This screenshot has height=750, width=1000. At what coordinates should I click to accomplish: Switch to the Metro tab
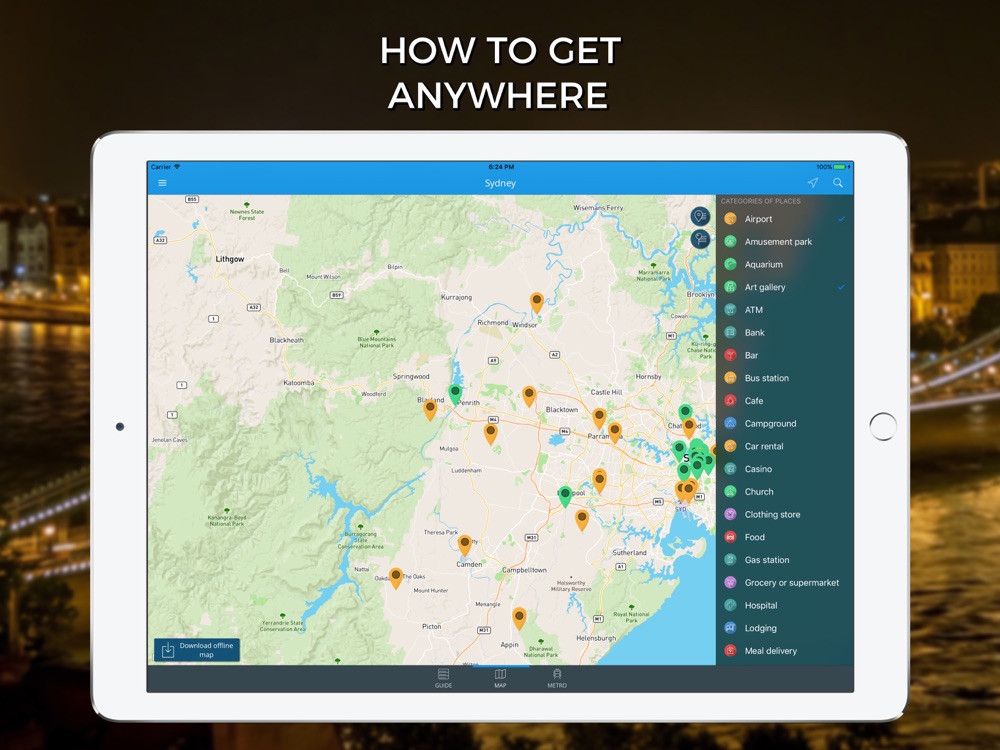[x=557, y=678]
